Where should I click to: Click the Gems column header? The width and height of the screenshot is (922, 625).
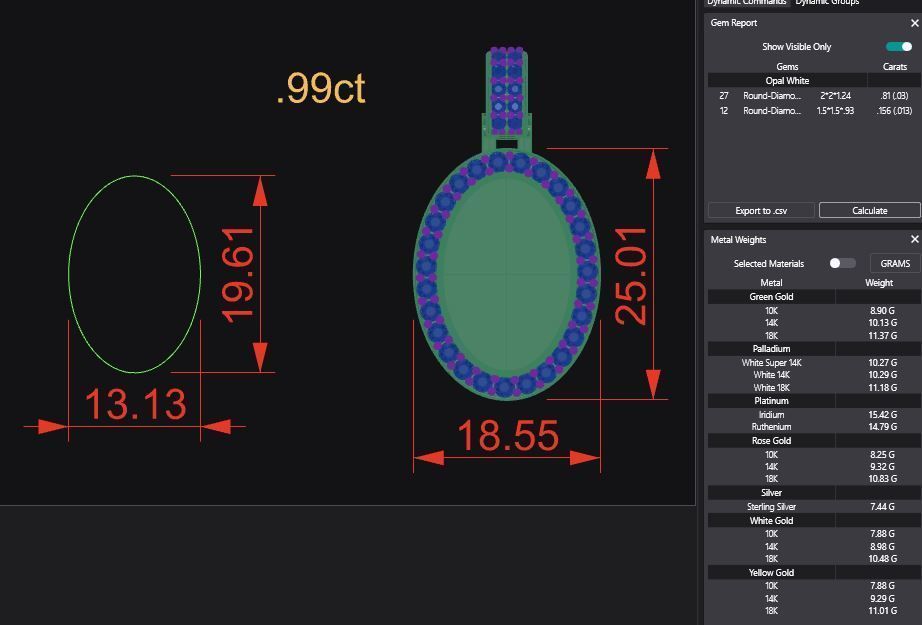[x=787, y=66]
